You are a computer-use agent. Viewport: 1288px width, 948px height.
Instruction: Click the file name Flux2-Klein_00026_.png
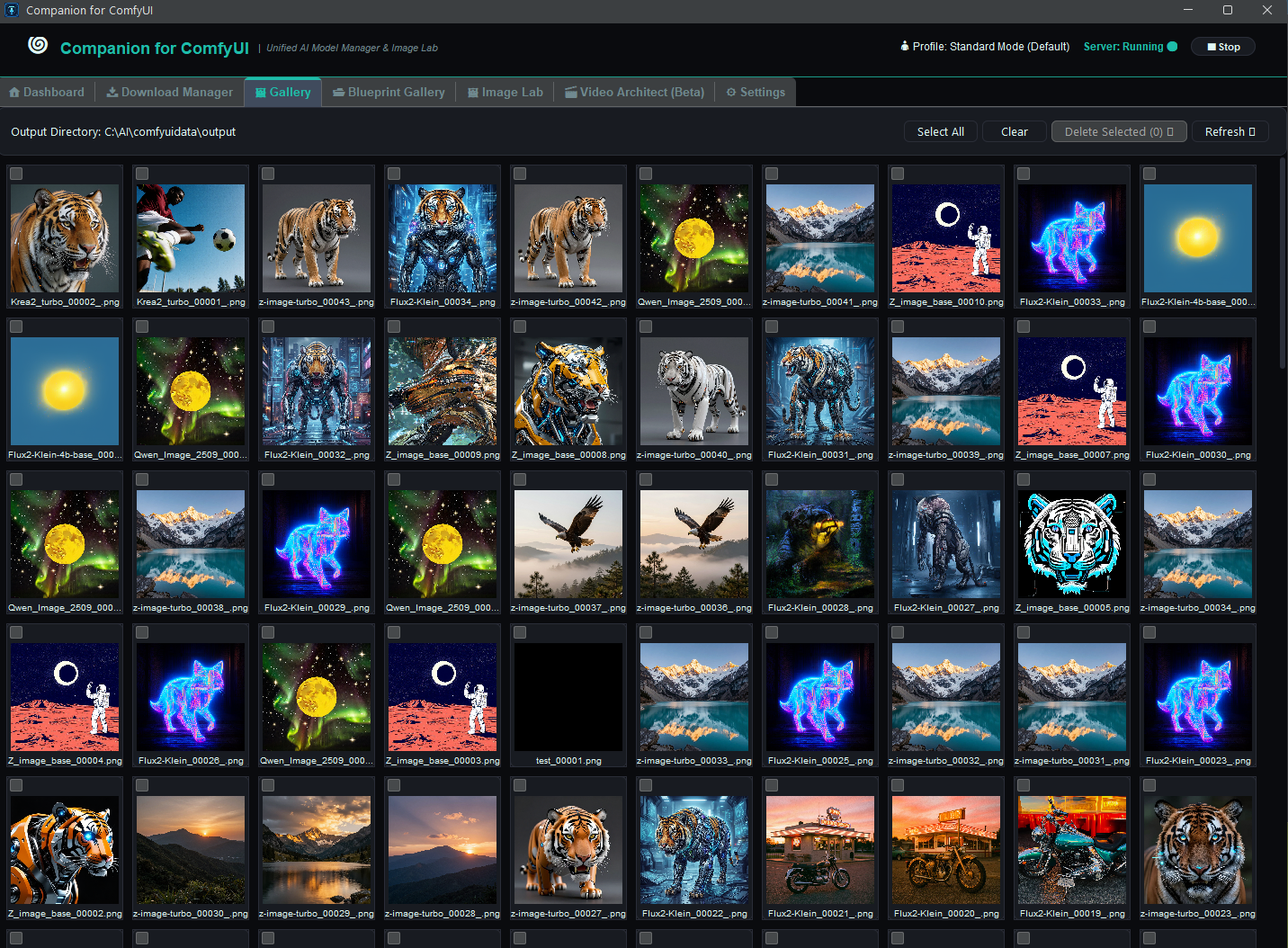pyautogui.click(x=191, y=761)
